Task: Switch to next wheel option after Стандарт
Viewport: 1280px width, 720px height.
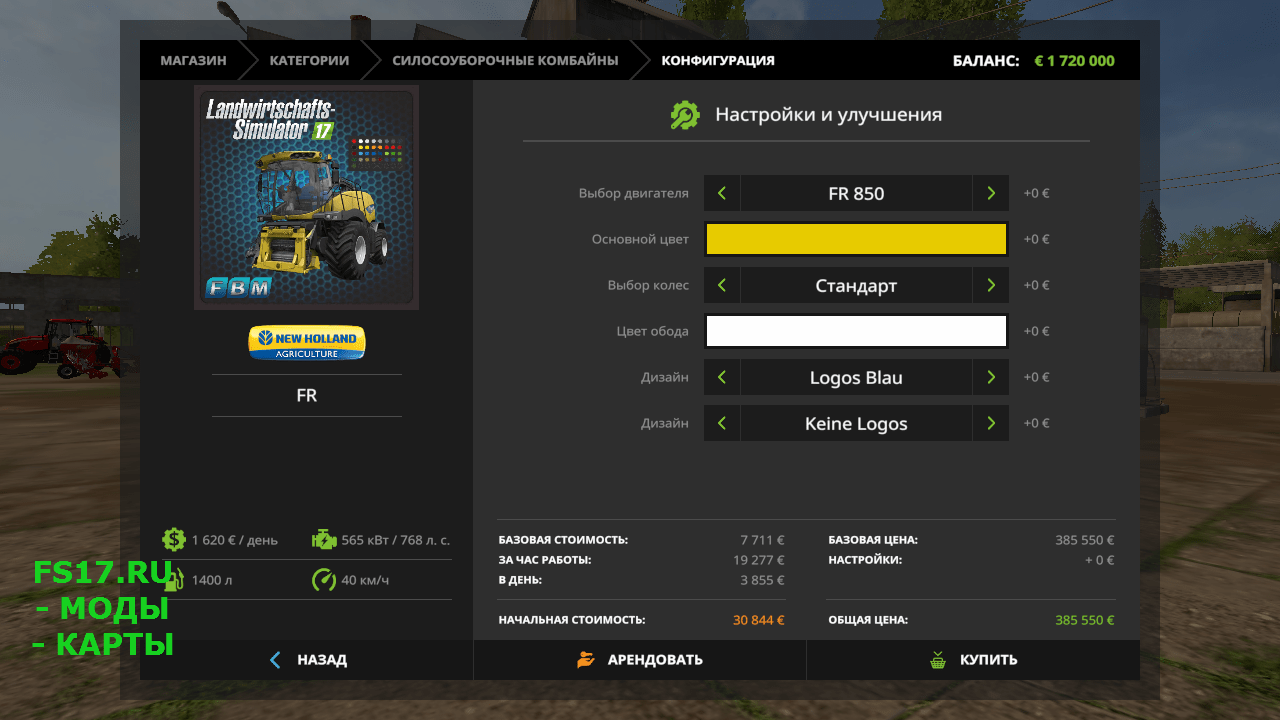Action: coord(990,285)
